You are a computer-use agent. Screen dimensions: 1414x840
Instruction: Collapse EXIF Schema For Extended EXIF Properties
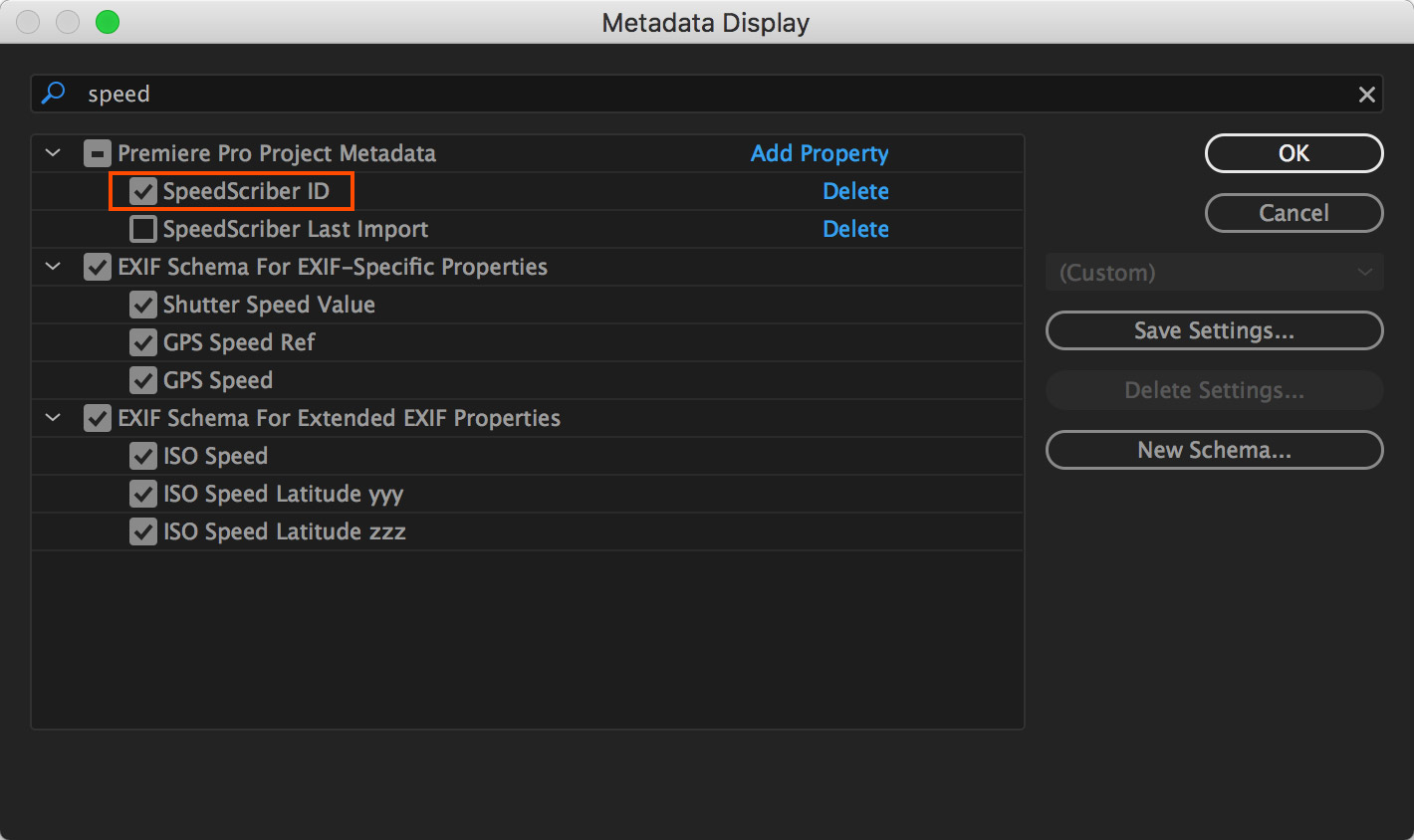[54, 418]
